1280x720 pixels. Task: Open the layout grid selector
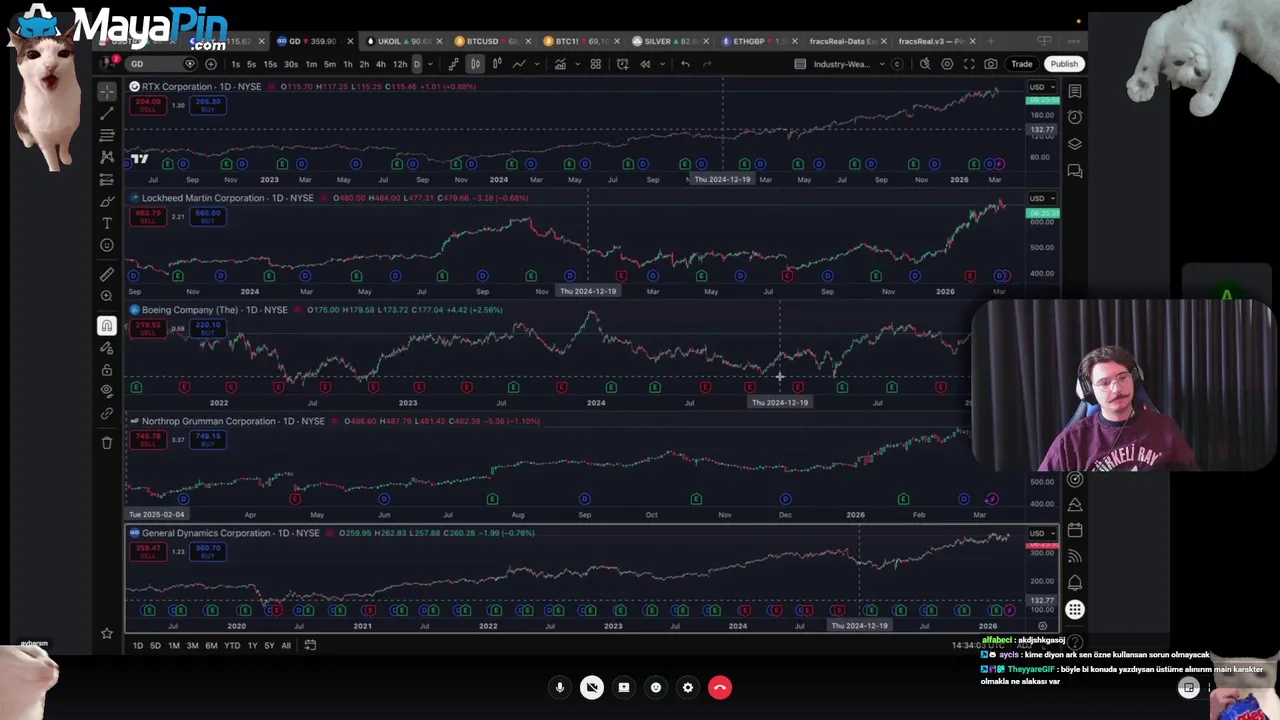click(595, 64)
